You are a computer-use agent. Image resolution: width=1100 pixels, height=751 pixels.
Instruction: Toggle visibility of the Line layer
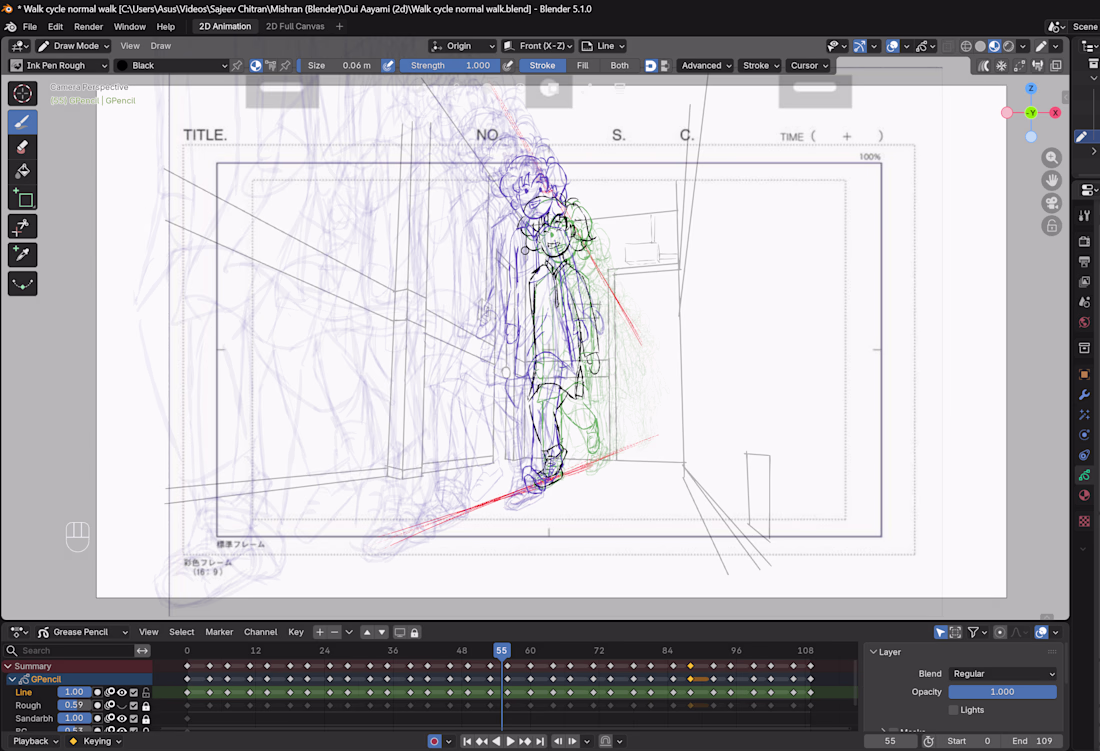coord(122,692)
